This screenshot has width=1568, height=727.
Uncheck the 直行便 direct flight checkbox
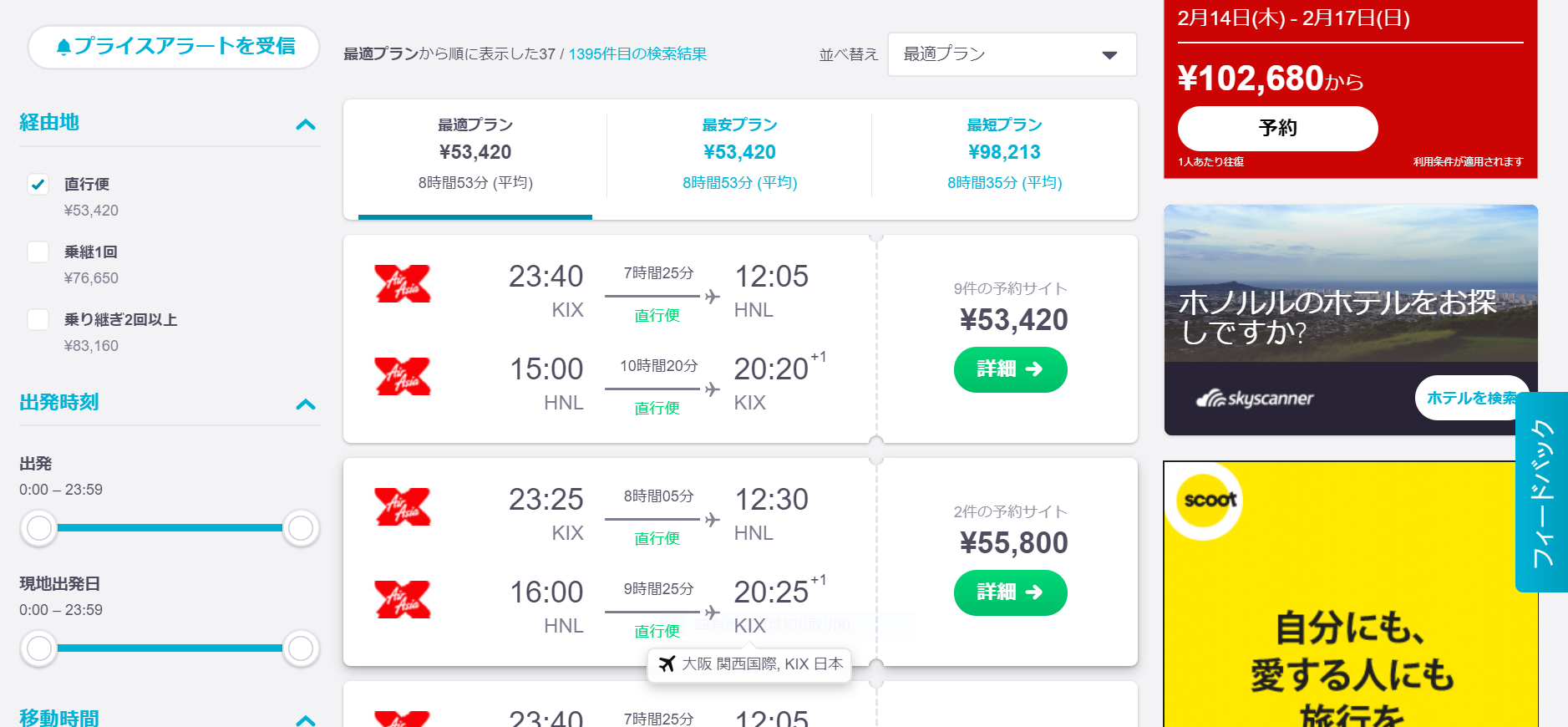[x=38, y=184]
